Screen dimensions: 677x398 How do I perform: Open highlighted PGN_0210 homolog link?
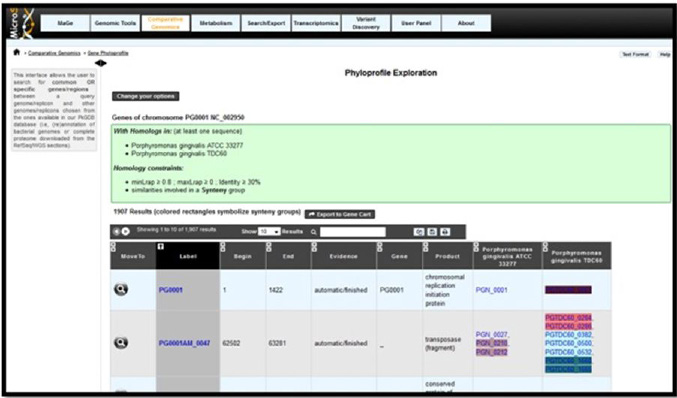point(492,343)
